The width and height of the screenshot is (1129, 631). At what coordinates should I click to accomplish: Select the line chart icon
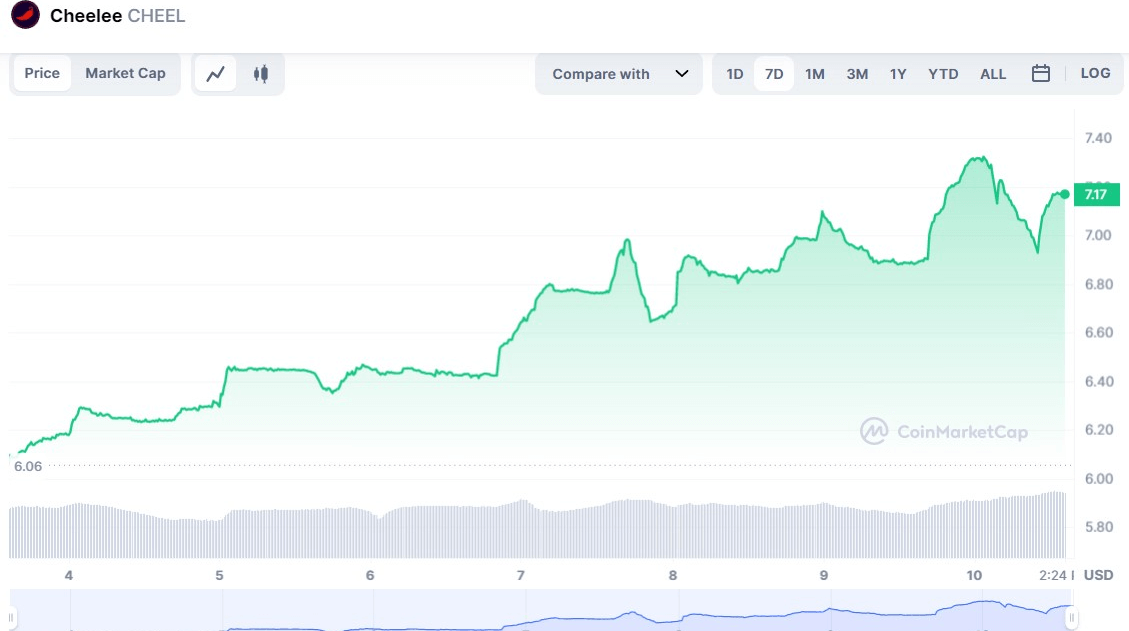215,73
